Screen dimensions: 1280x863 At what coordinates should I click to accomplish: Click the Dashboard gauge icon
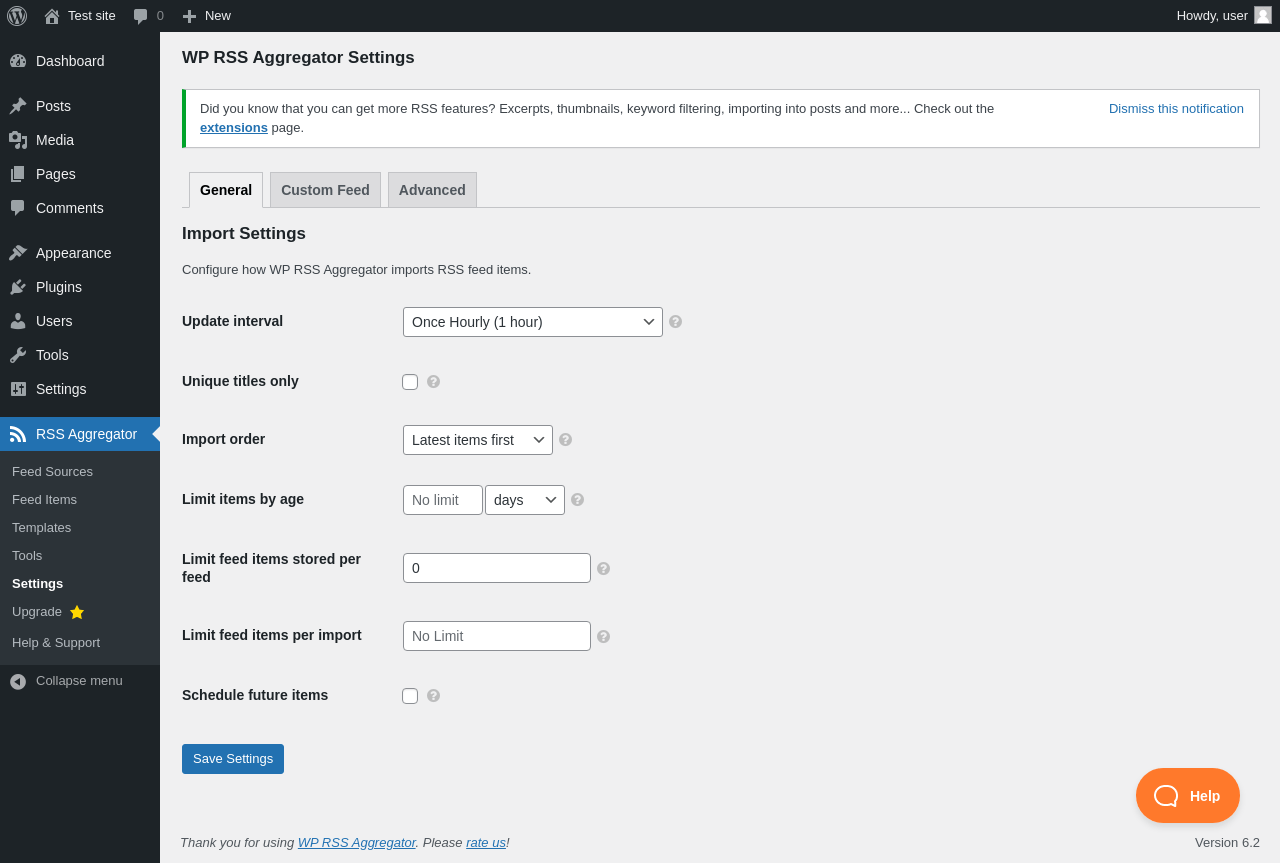point(18,61)
